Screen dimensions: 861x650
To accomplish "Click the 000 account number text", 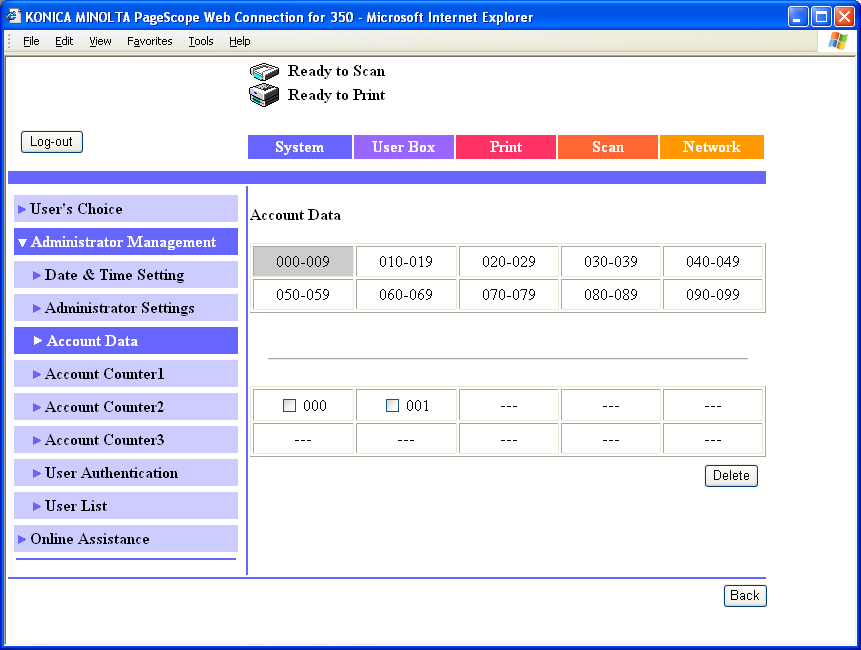I will (x=315, y=406).
